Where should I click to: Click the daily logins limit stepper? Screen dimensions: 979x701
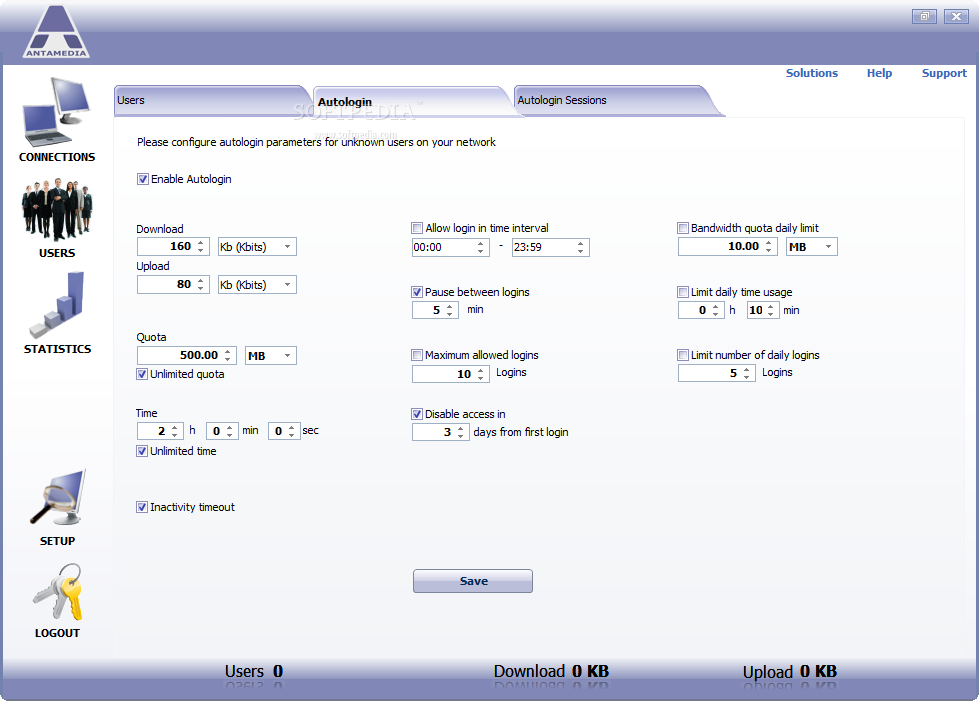746,374
